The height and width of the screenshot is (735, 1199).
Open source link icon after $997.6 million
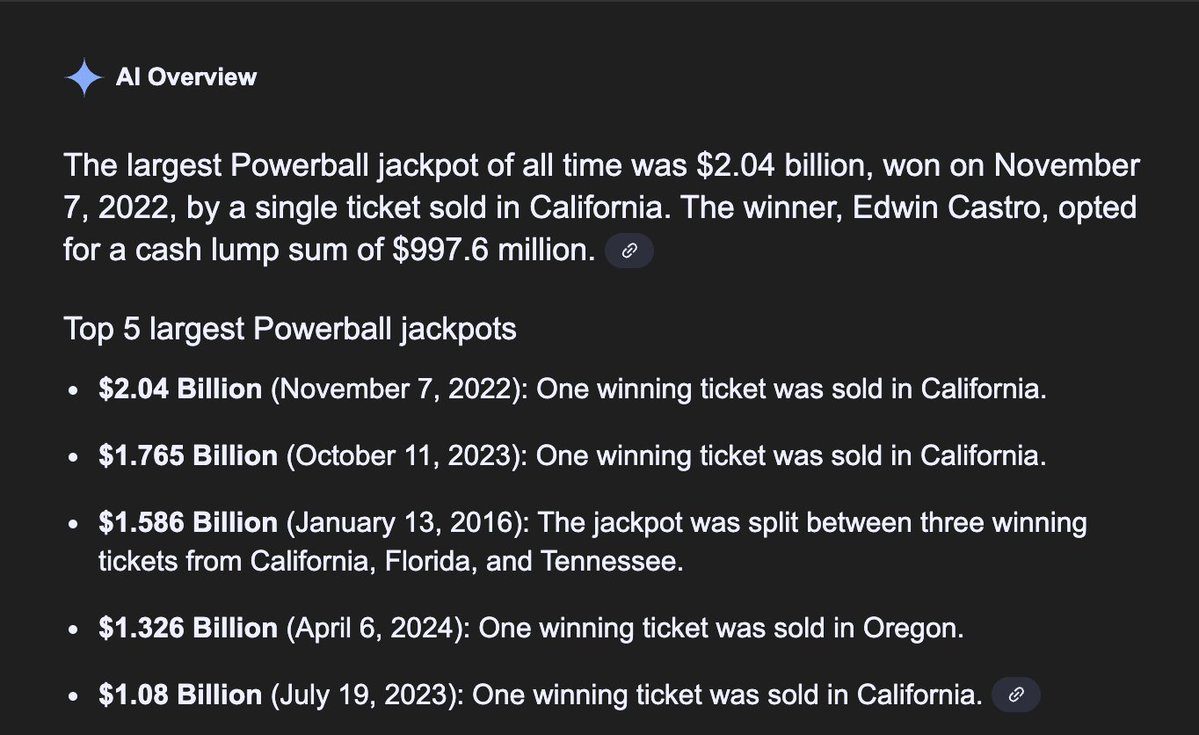click(629, 251)
